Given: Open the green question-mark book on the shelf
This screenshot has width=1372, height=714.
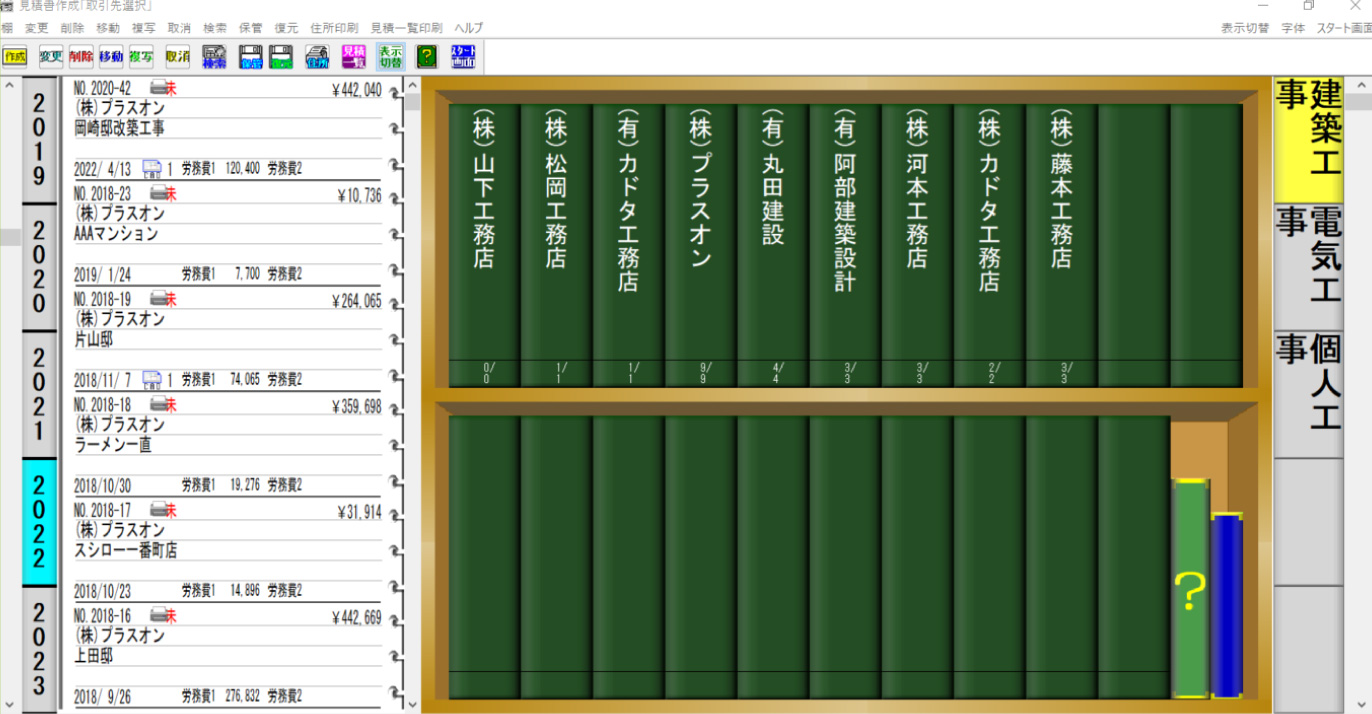Looking at the screenshot, I should 1190,588.
